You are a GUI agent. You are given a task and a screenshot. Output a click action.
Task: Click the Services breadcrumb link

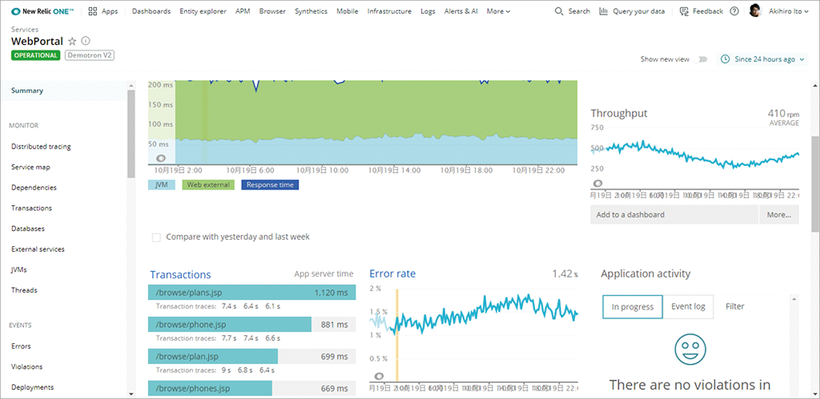(x=25, y=29)
